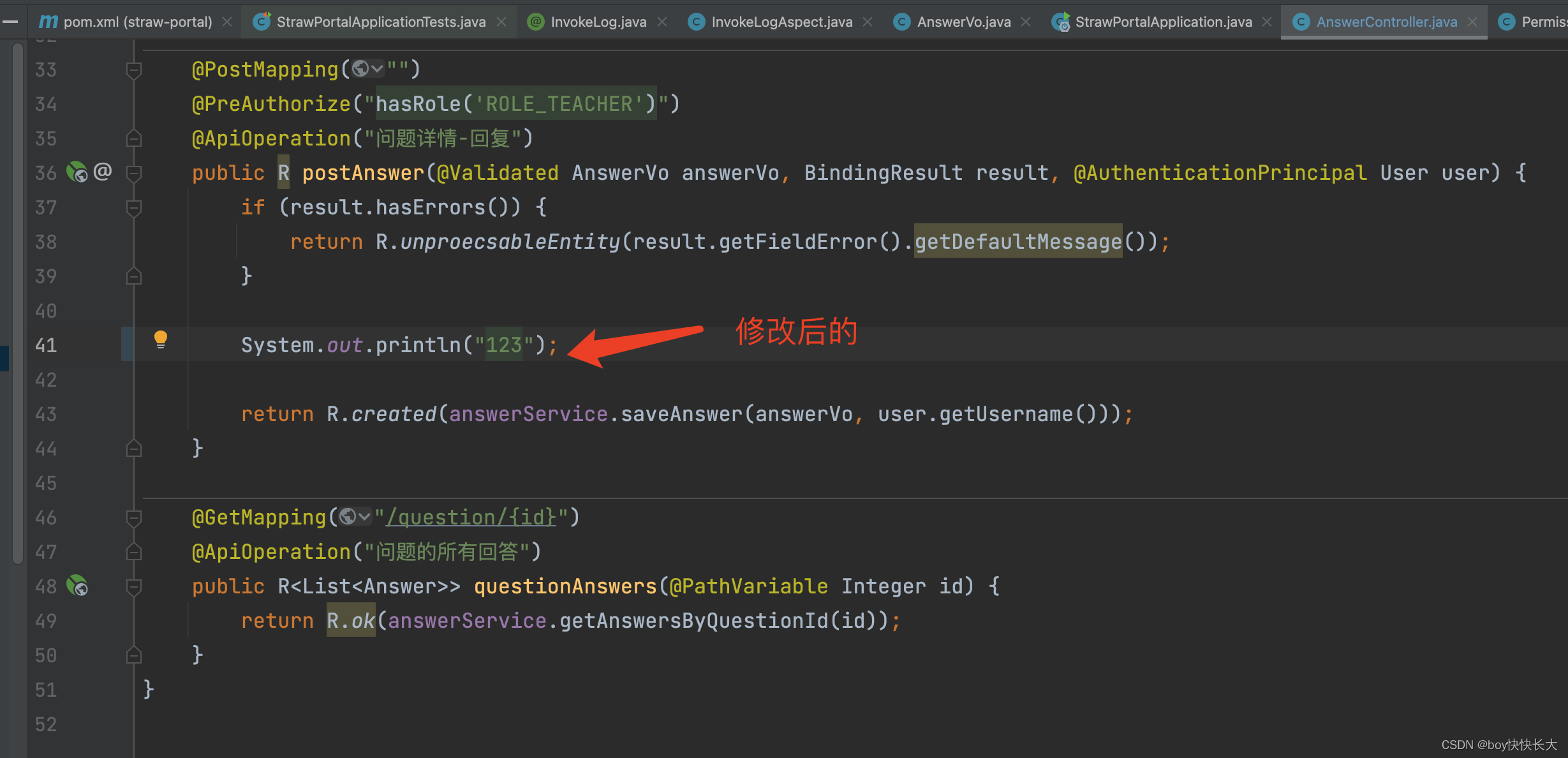Click line number 41 in the gutter
This screenshot has width=1568, height=758.
[x=46, y=345]
